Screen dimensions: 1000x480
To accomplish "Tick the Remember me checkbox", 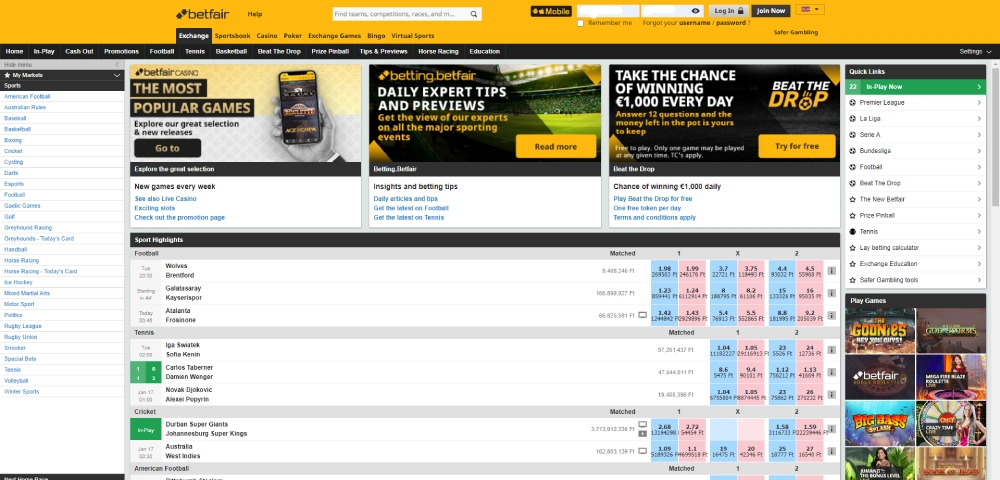I will (580, 23).
